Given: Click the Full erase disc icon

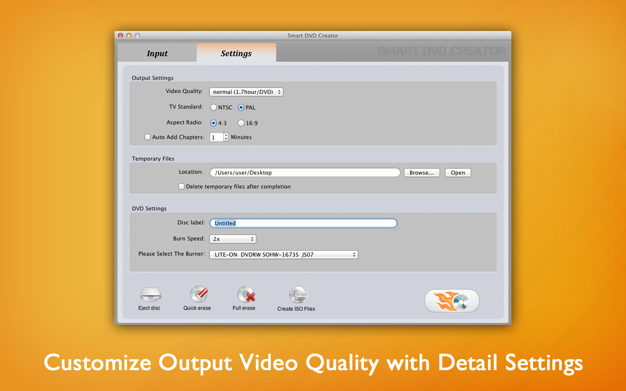Looking at the screenshot, I should pos(246,295).
